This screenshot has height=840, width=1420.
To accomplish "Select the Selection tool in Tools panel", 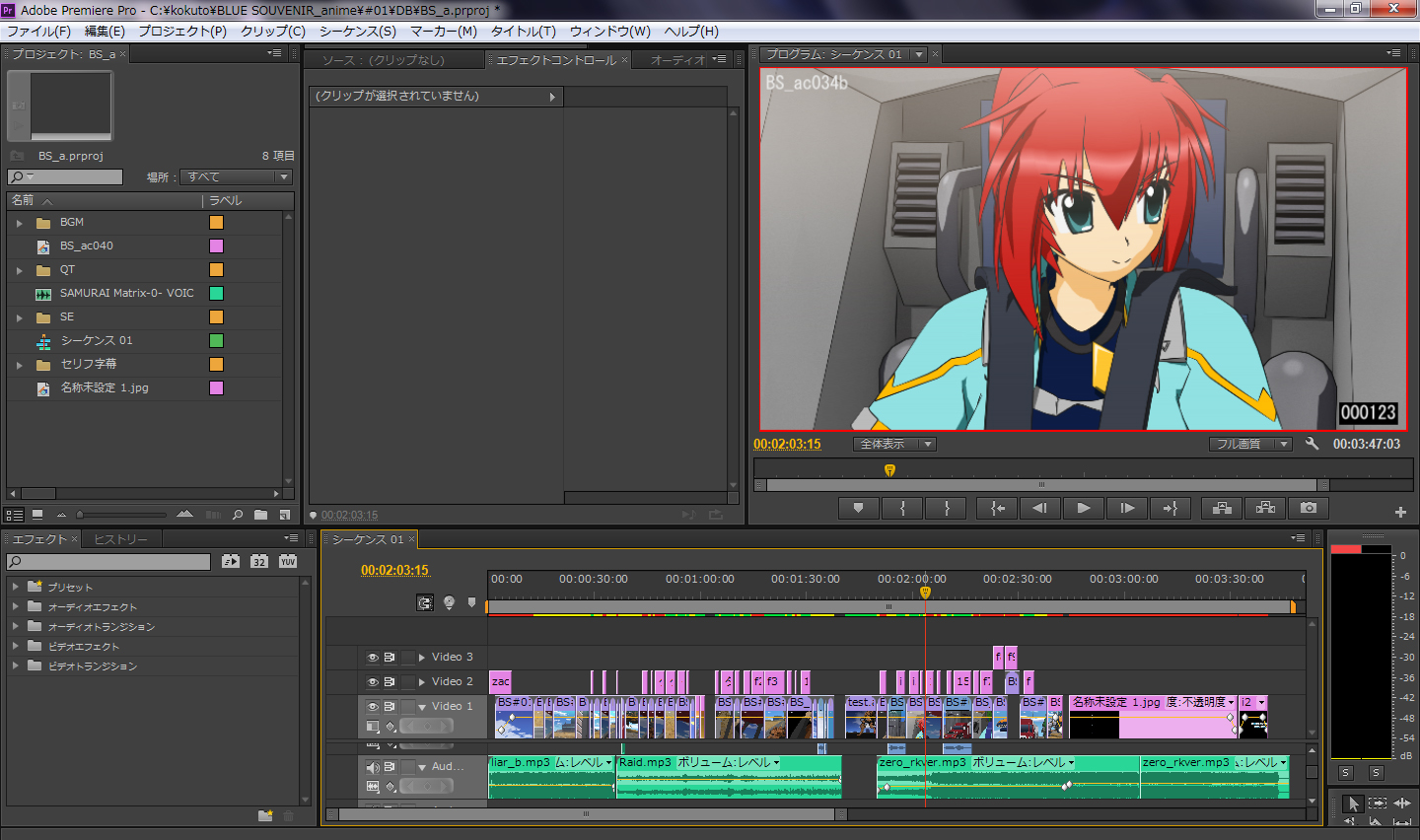I will tap(1353, 804).
